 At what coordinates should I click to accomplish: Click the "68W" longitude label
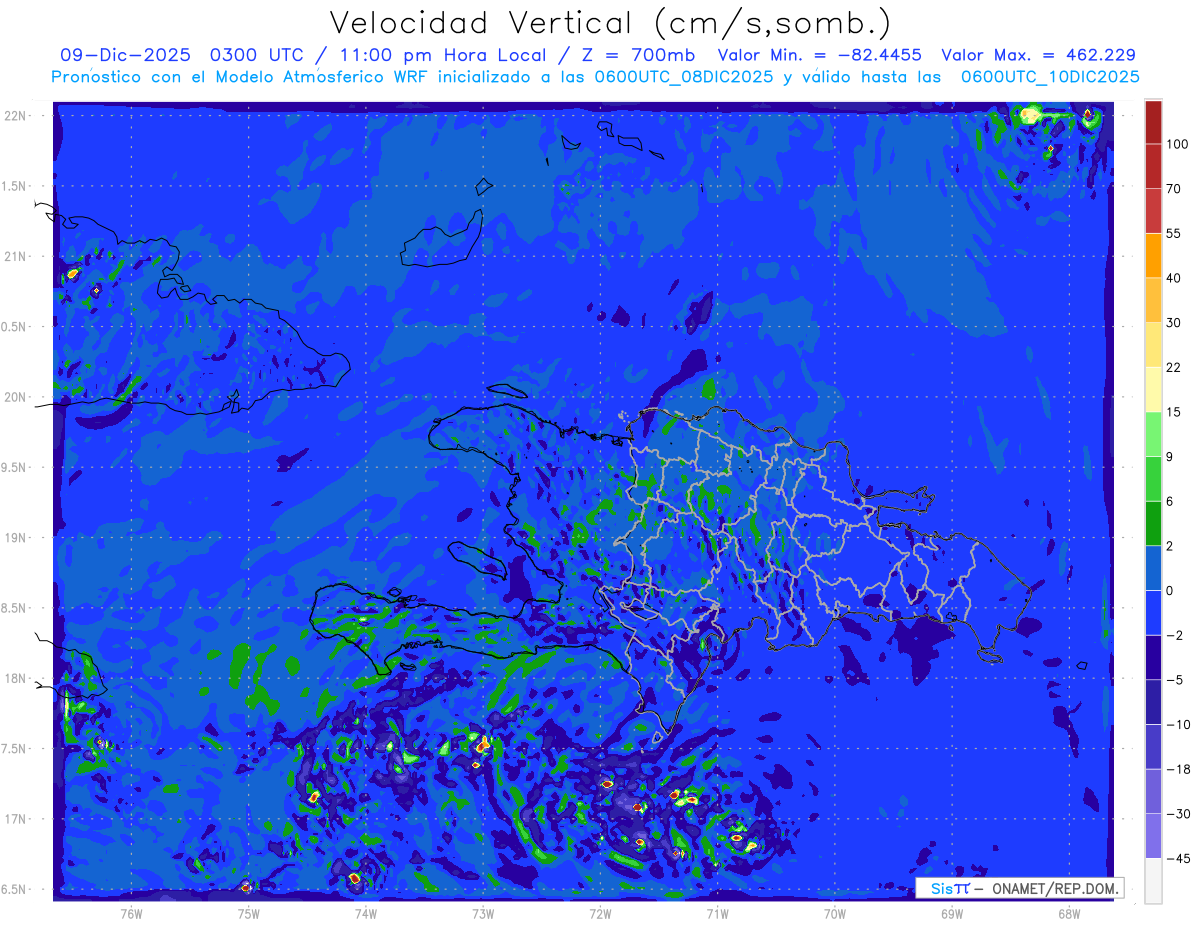point(1069,913)
